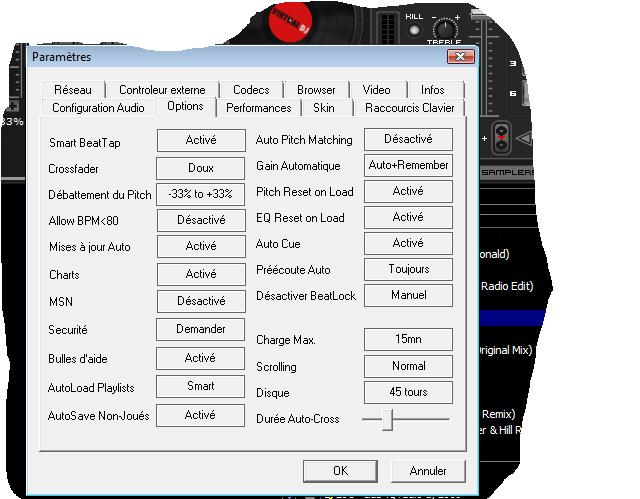The width and height of the screenshot is (640, 499).
Task: Open the Performances tab
Action: click(x=258, y=108)
